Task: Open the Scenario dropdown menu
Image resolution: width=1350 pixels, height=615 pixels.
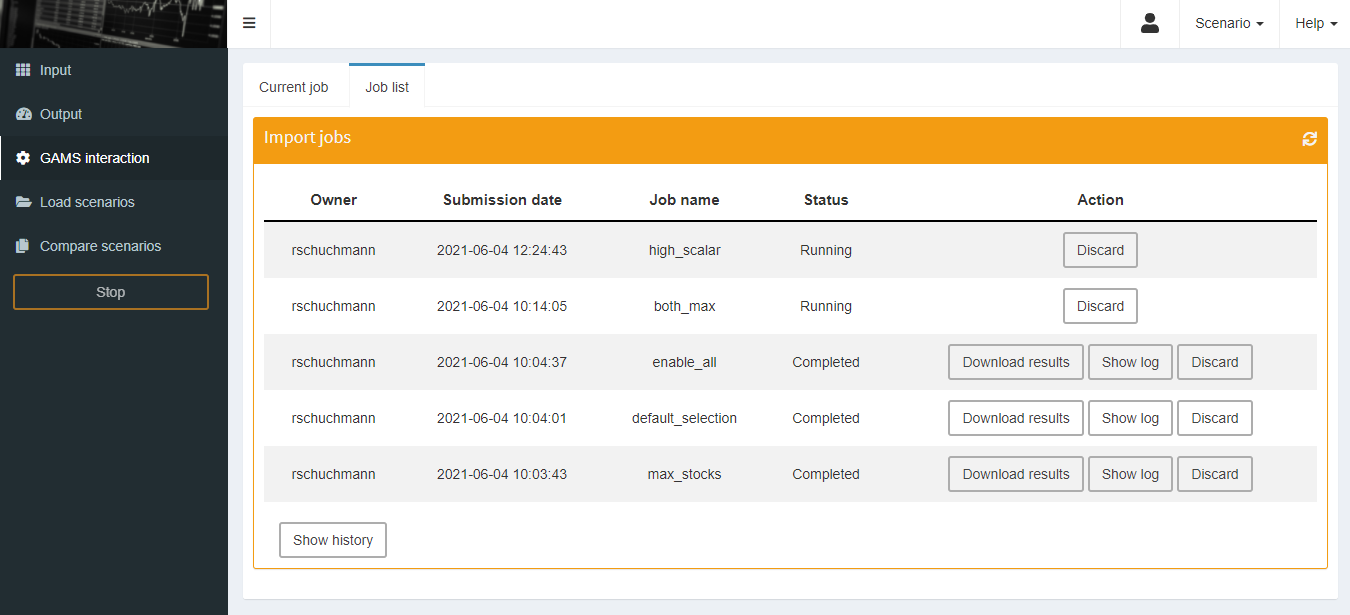Action: coord(1228,23)
